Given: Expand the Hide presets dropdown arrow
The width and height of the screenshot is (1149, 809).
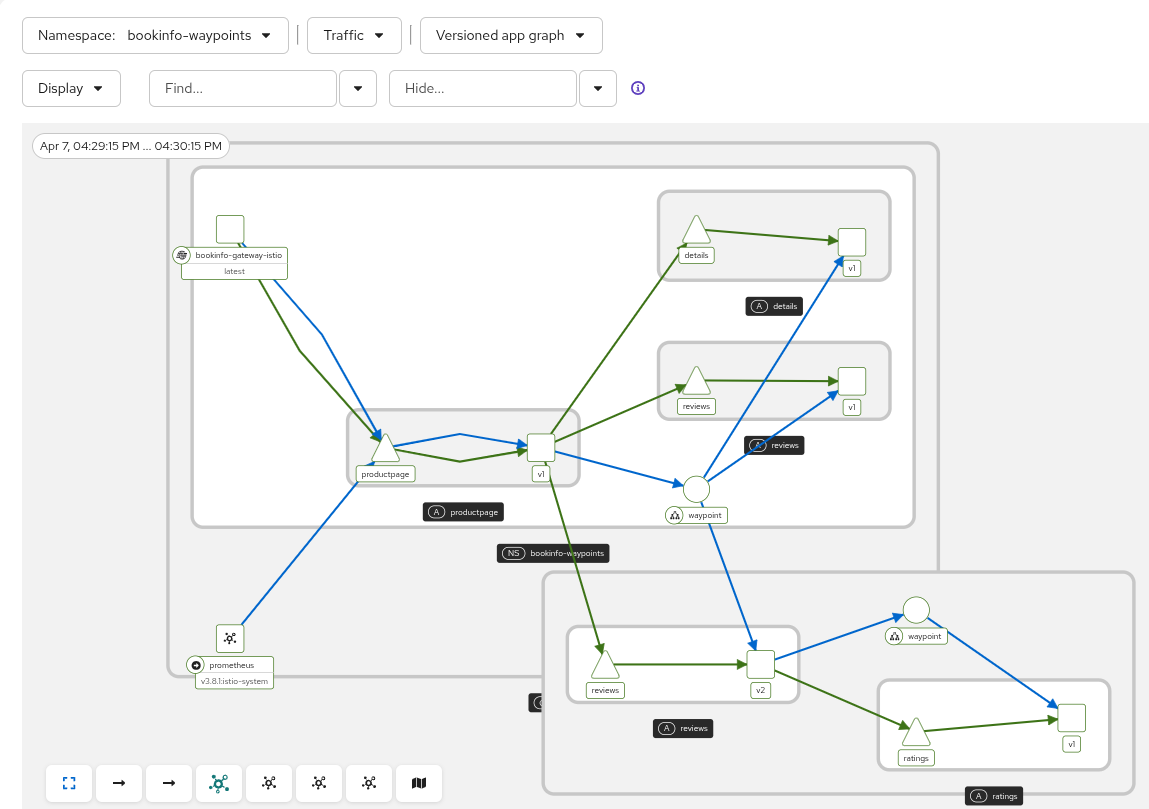Looking at the screenshot, I should pyautogui.click(x=598, y=88).
